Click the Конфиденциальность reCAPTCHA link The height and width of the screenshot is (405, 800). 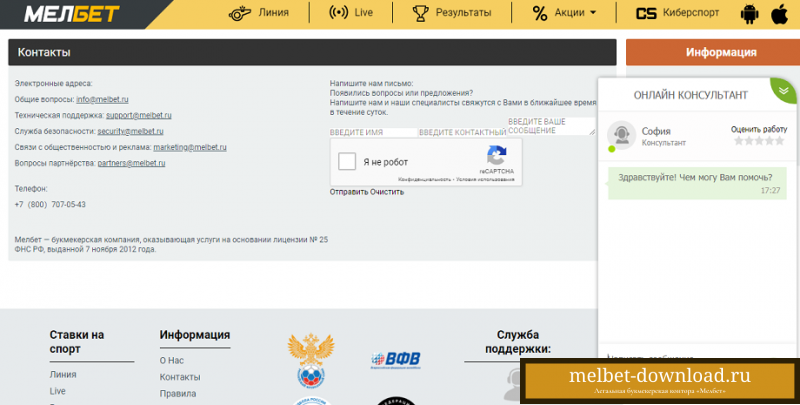click(424, 180)
